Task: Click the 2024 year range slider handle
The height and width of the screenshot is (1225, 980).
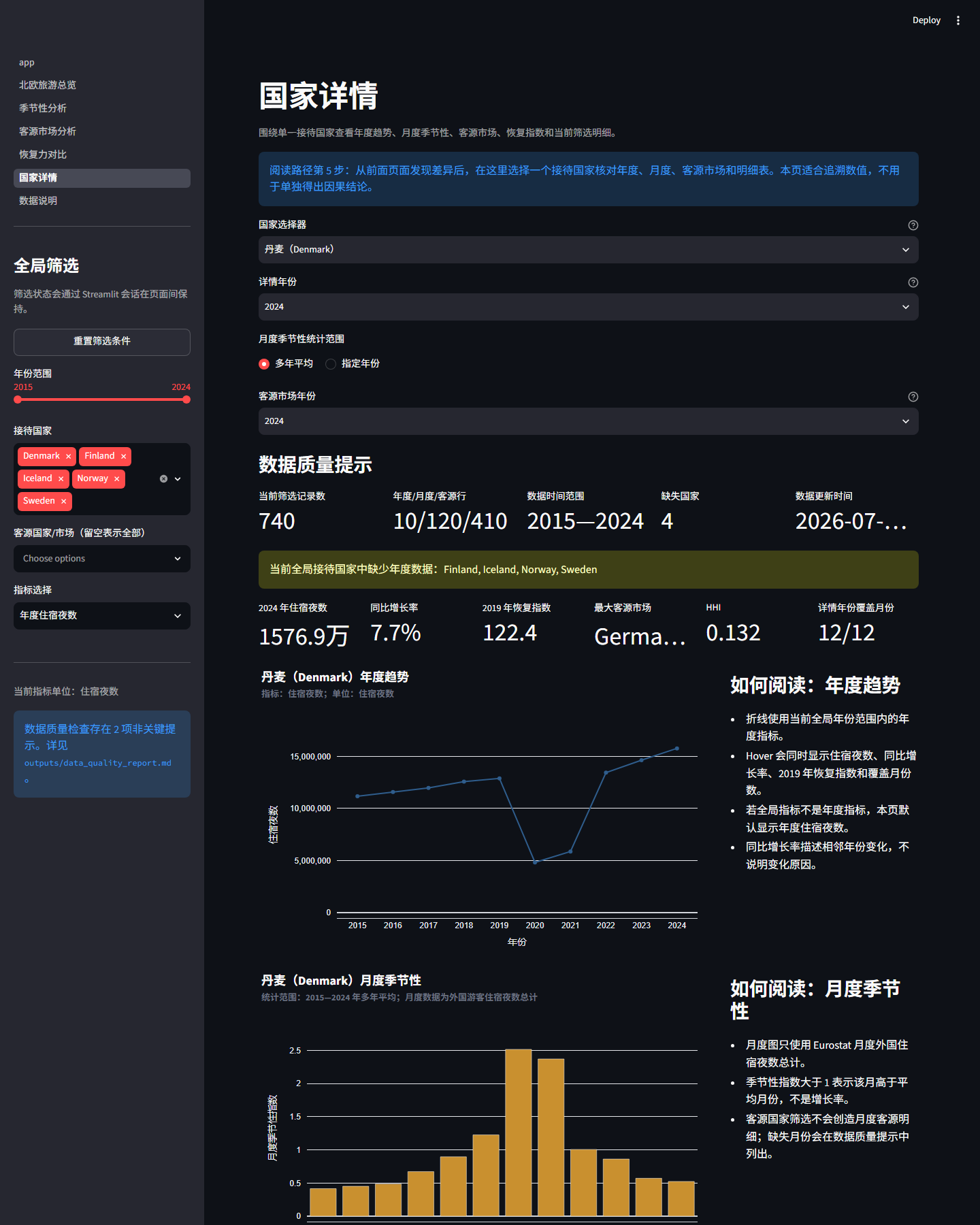Action: [x=186, y=399]
